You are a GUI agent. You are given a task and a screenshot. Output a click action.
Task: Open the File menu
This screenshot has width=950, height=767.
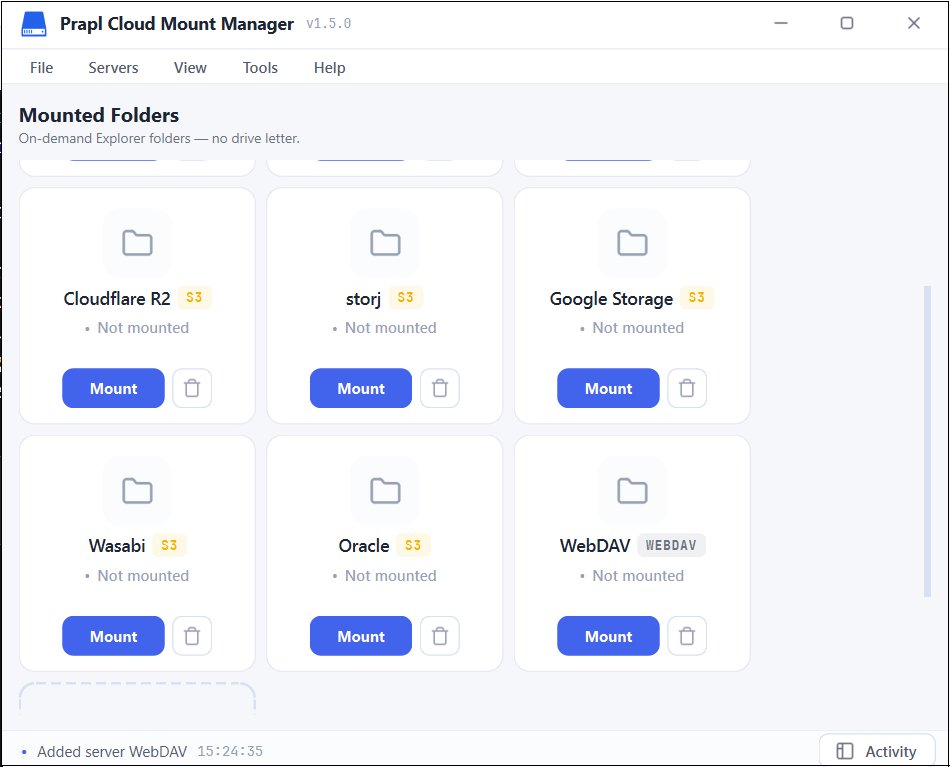click(41, 68)
